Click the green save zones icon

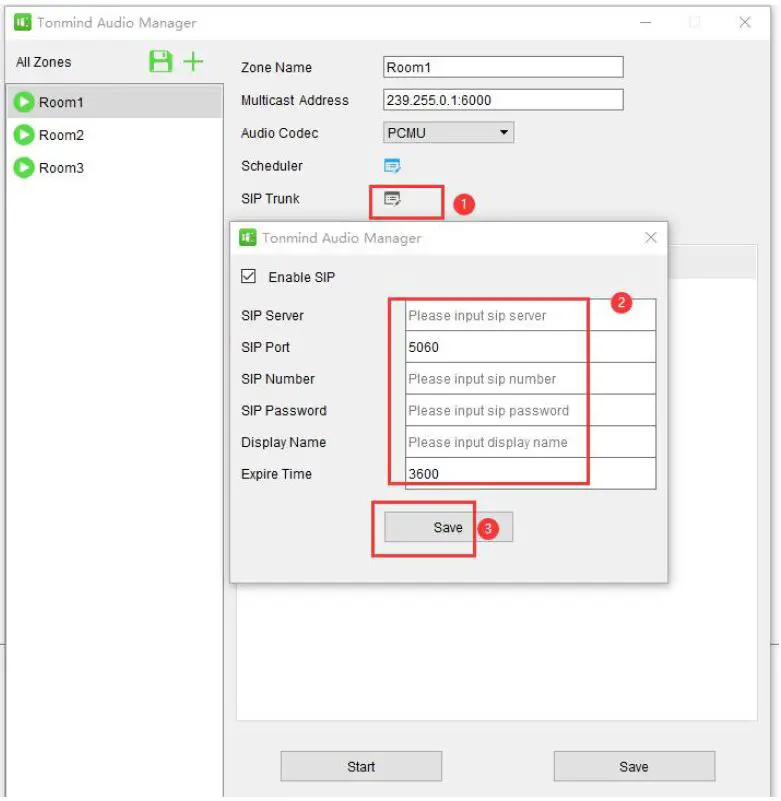click(160, 62)
